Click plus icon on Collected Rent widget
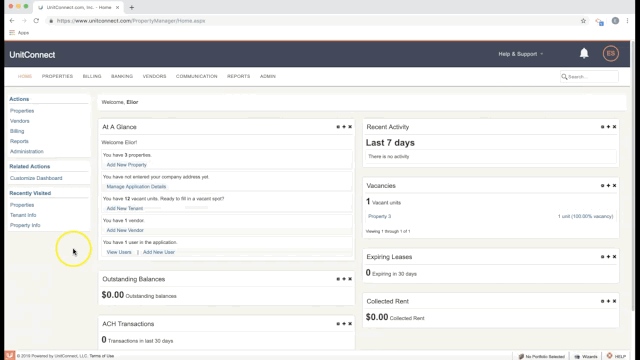640x360 pixels. tap(608, 301)
